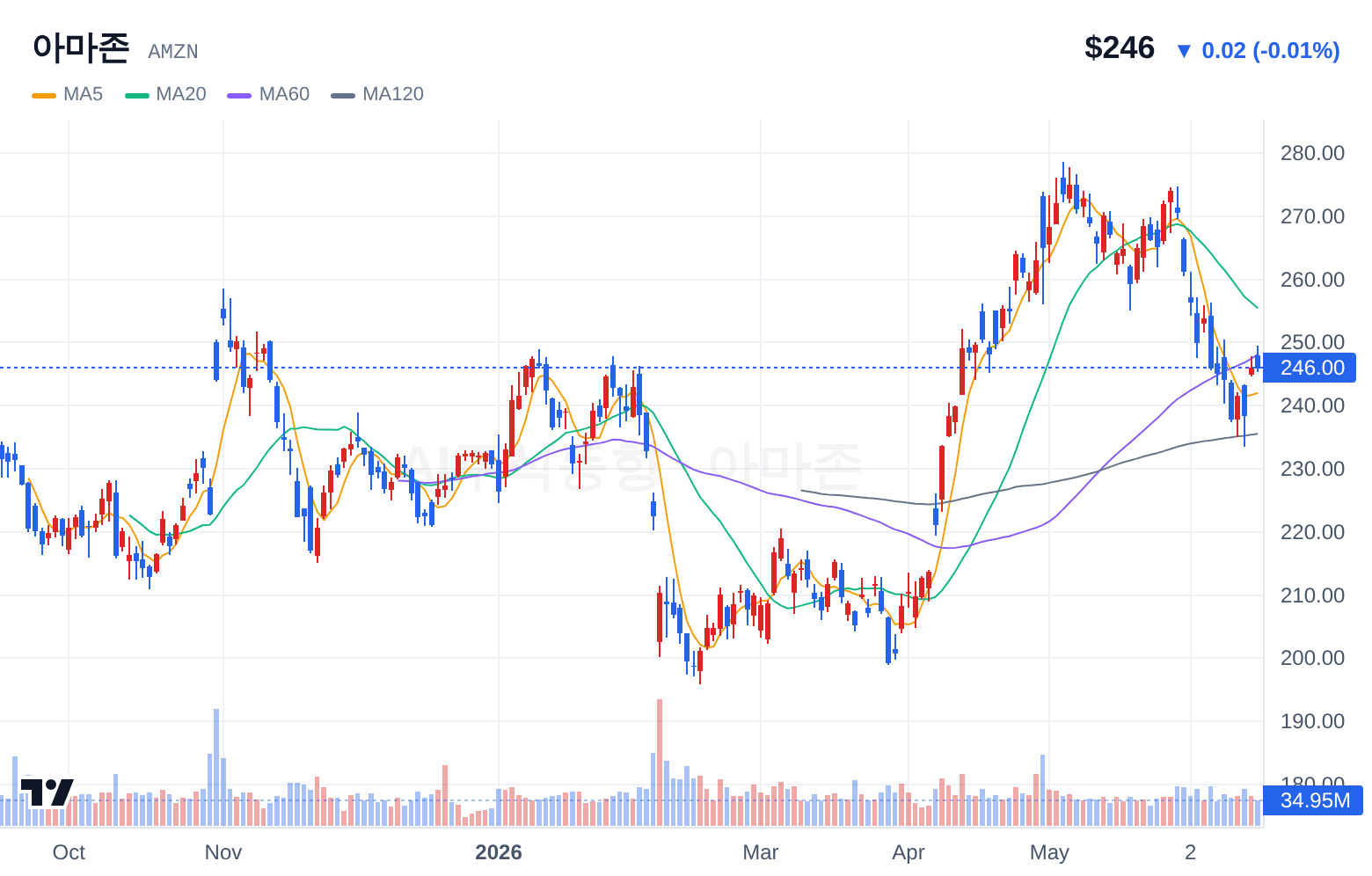Screen dimensions: 1372x876
Task: Click the 0.02 (-0.01%) change text
Action: click(1271, 51)
